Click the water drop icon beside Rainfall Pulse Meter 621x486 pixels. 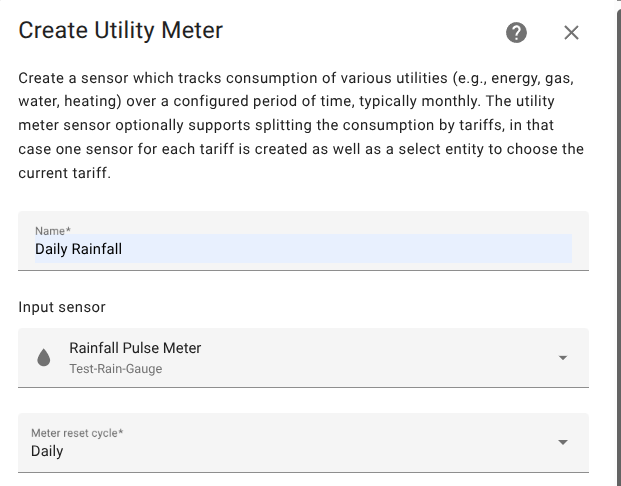pos(44,357)
